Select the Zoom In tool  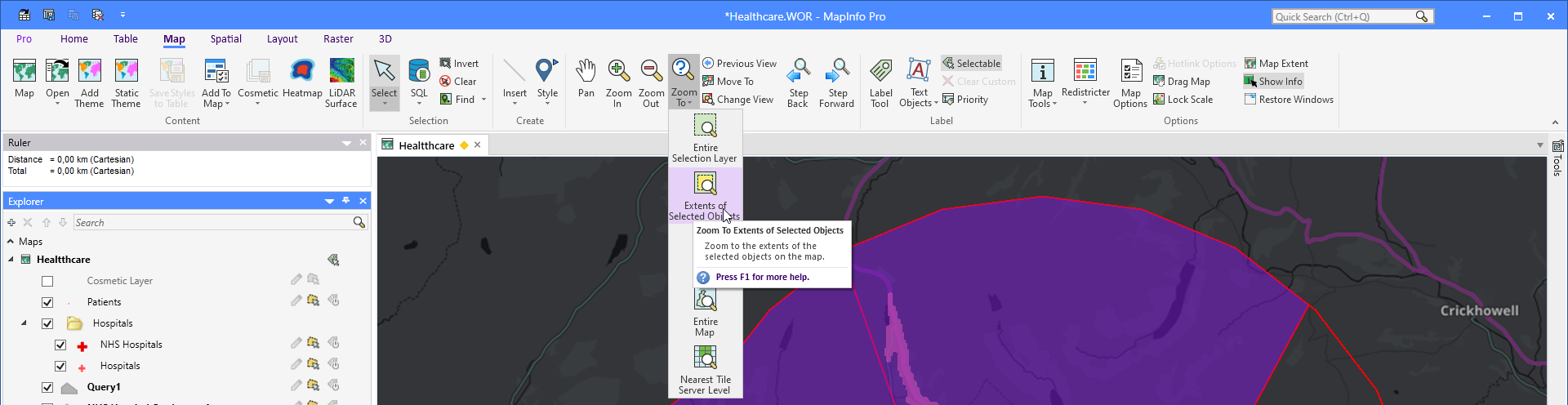[619, 82]
